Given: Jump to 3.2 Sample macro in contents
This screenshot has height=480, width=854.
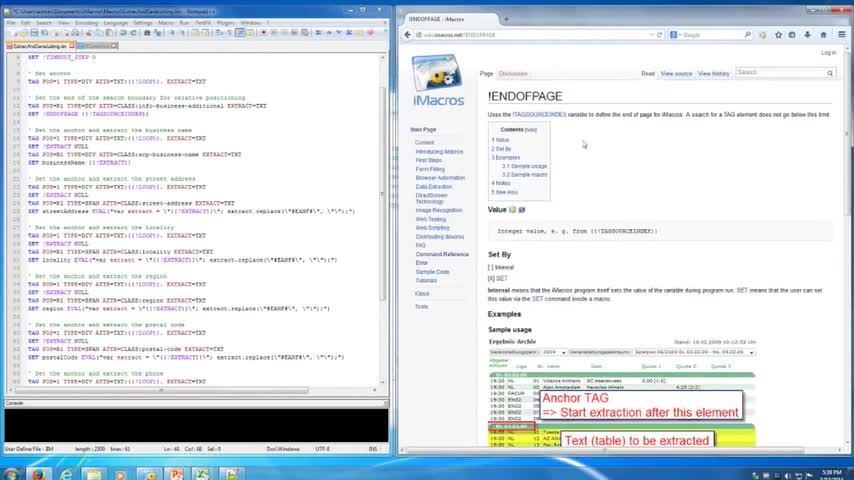Looking at the screenshot, I should 524,175.
